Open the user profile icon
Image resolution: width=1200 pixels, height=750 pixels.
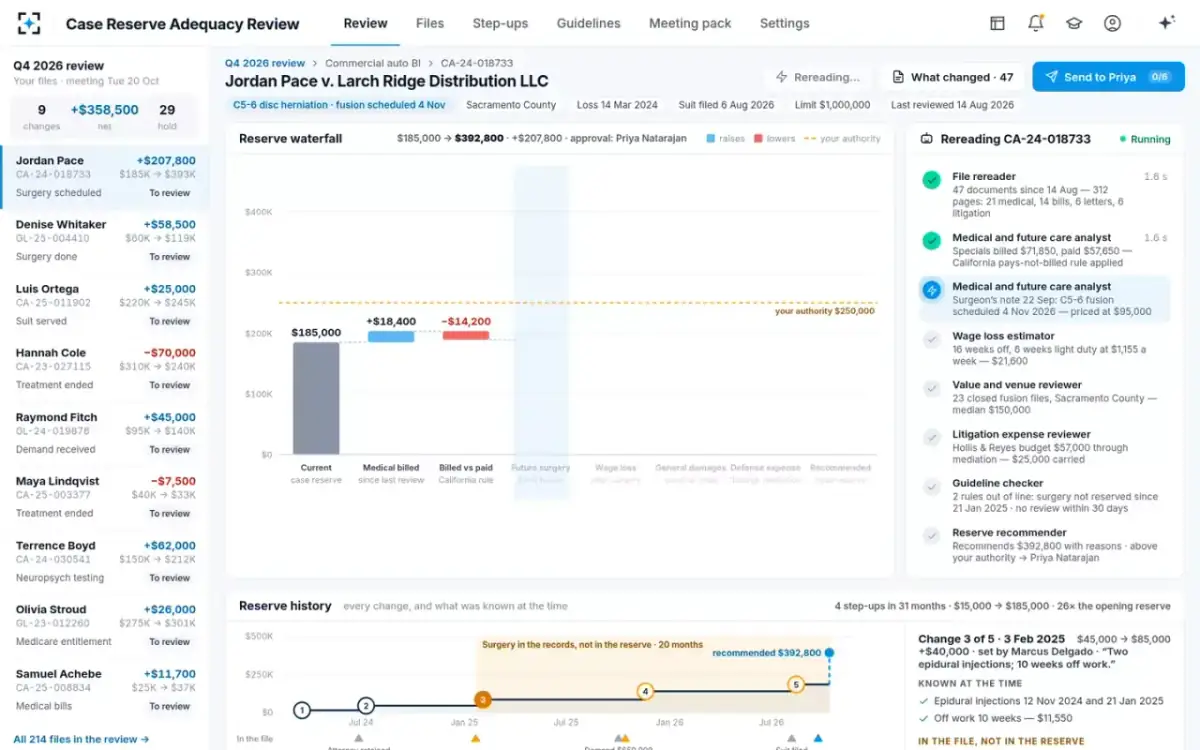tap(1112, 23)
